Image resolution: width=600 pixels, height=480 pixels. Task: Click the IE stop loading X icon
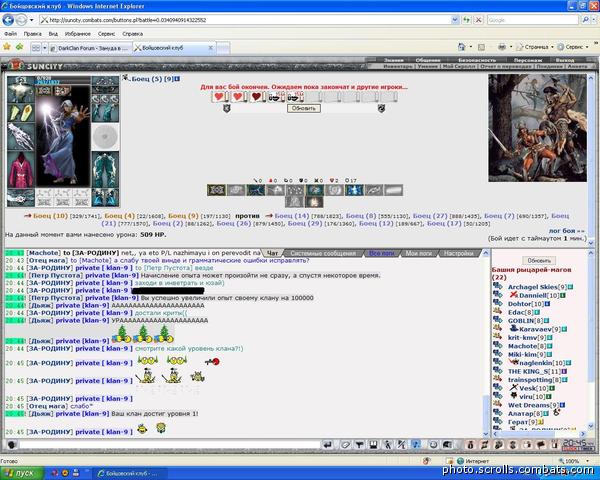pyautogui.click(x=478, y=20)
